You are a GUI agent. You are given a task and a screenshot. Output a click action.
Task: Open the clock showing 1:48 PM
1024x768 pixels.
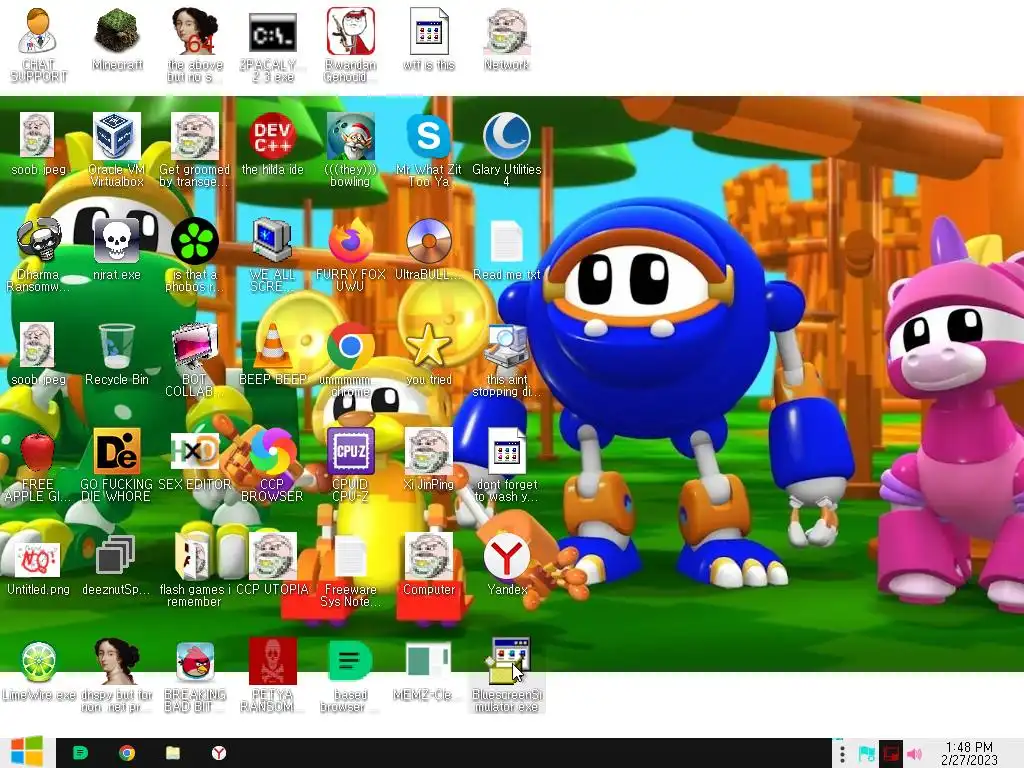969,753
